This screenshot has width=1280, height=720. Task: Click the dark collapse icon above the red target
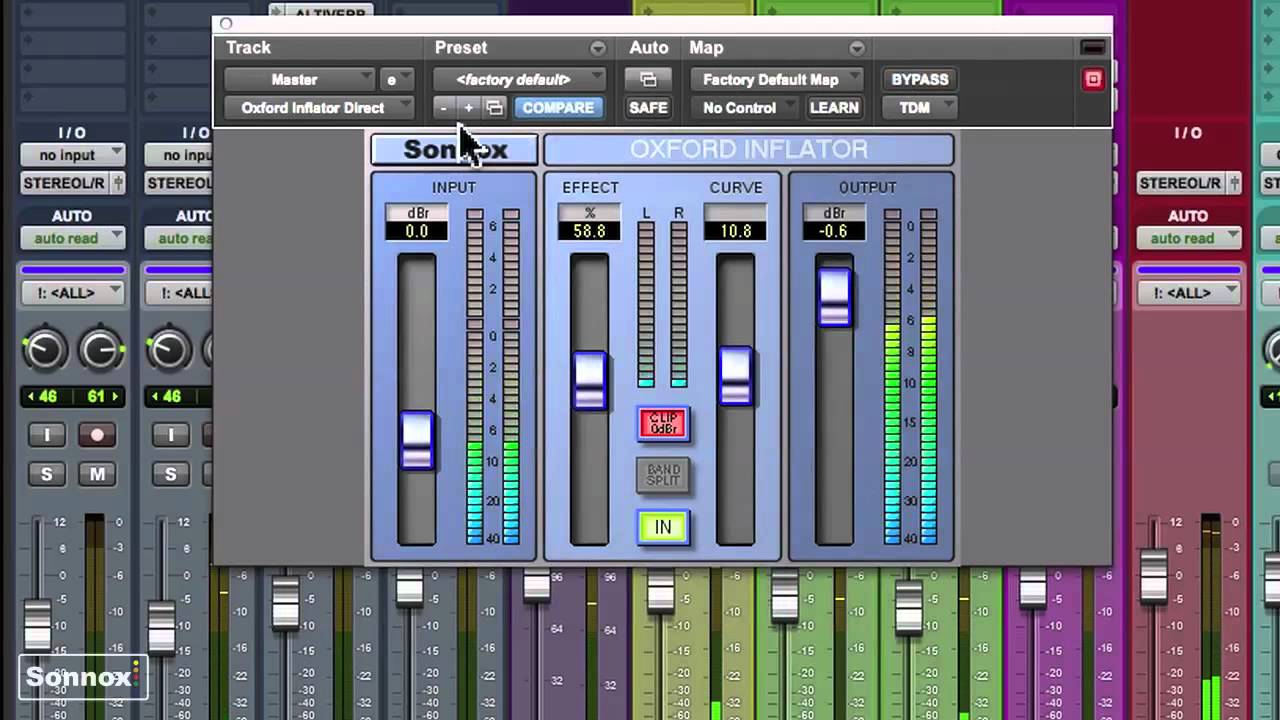[1093, 47]
